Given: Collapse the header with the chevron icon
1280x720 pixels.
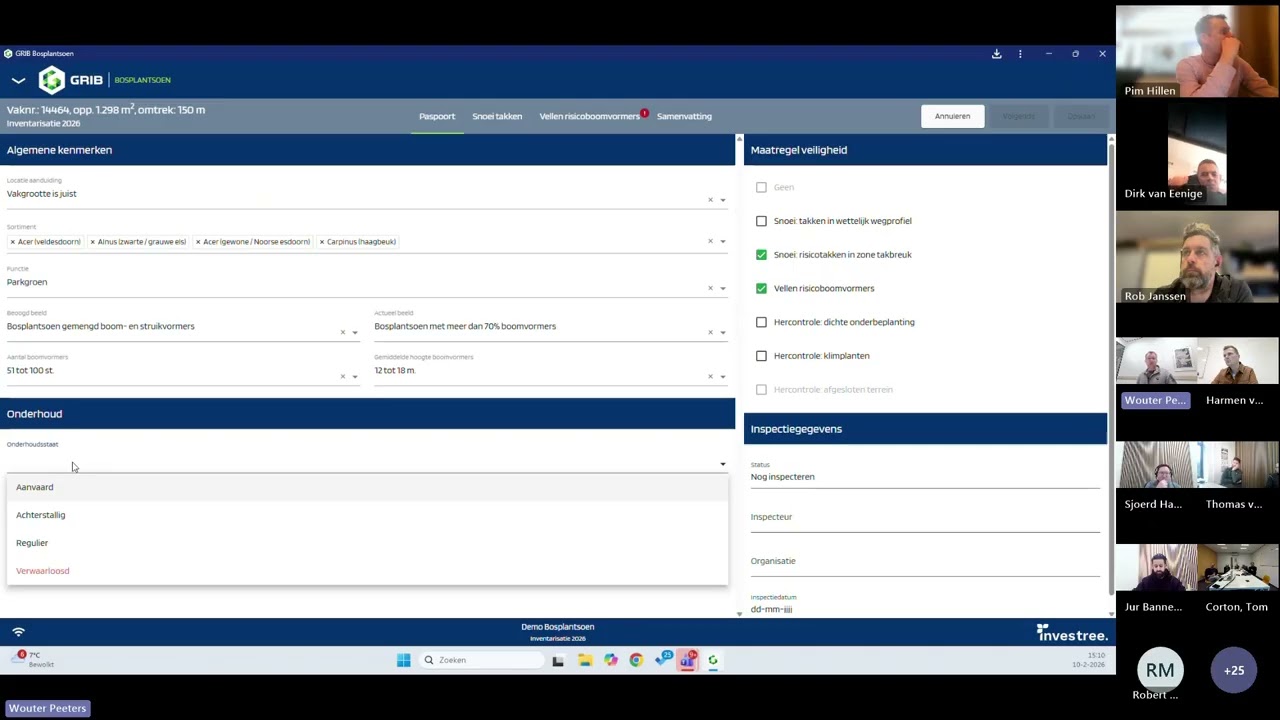Looking at the screenshot, I should (x=18, y=80).
